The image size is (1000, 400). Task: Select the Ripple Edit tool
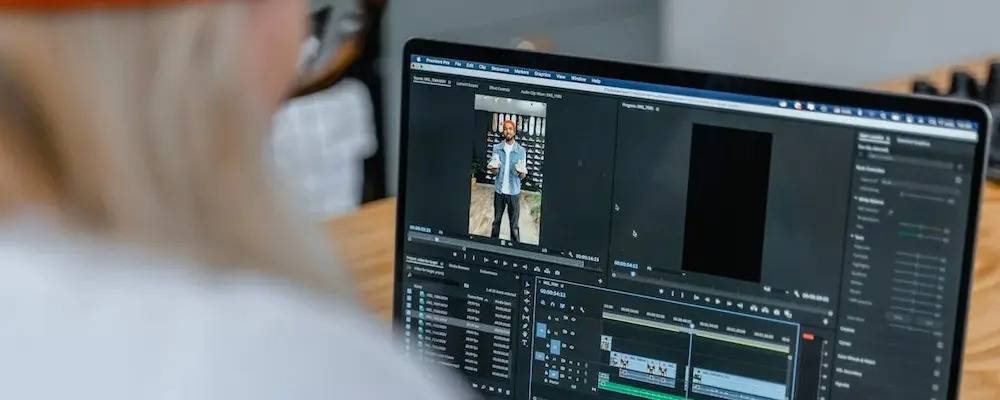click(x=527, y=301)
